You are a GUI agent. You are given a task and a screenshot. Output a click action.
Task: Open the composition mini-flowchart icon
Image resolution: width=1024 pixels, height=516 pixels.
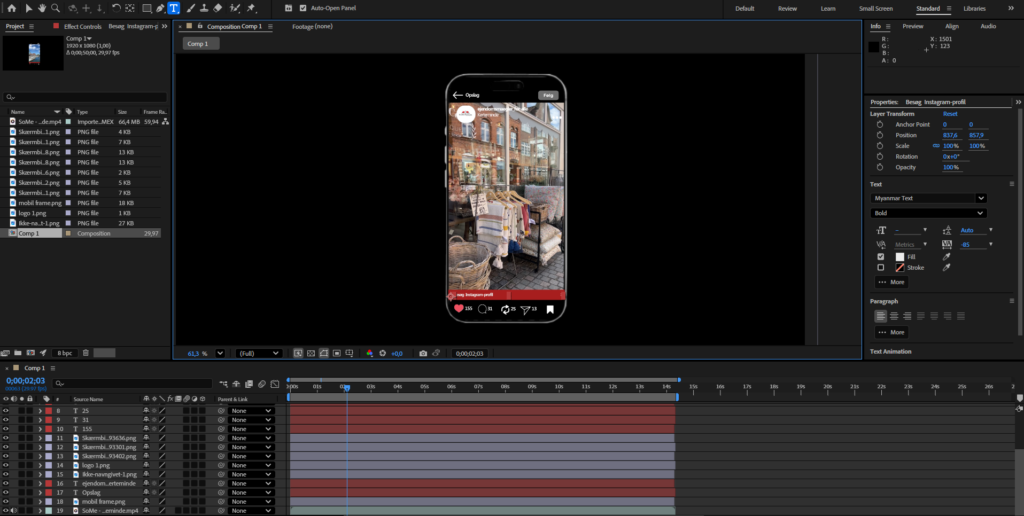pos(224,384)
